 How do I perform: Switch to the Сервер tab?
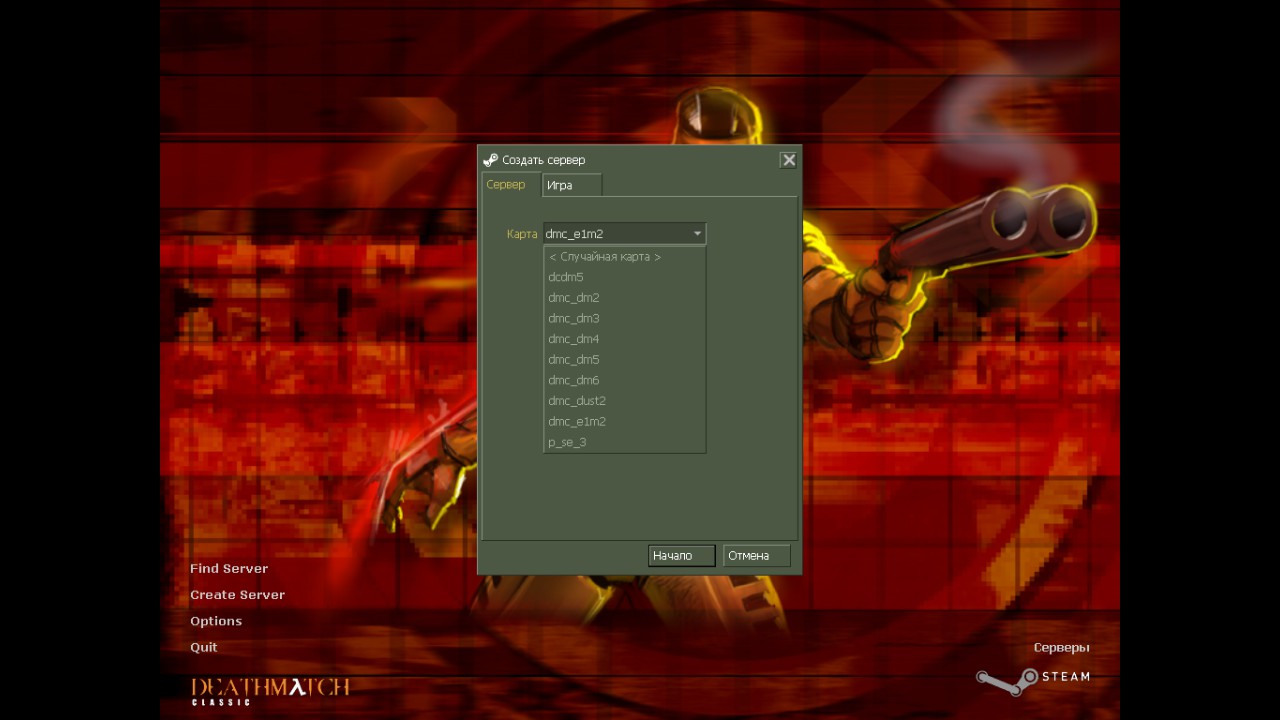click(511, 185)
